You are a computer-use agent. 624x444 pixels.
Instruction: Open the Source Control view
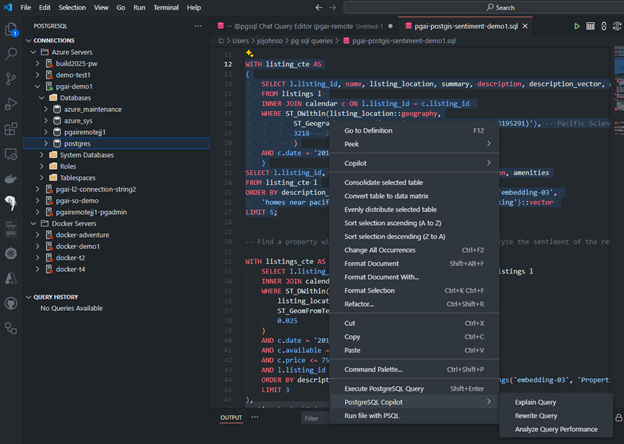pyautogui.click(x=12, y=79)
